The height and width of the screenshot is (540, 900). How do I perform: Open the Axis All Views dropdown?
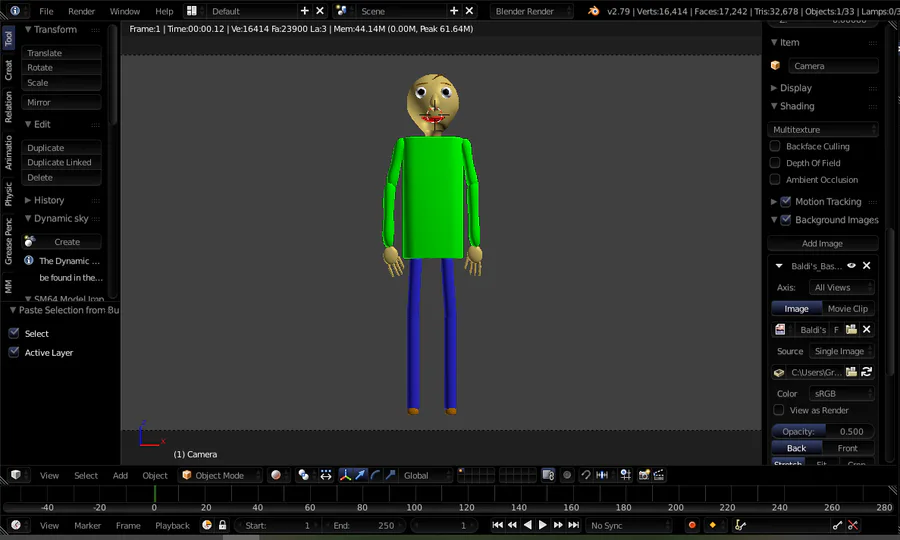[x=841, y=287]
